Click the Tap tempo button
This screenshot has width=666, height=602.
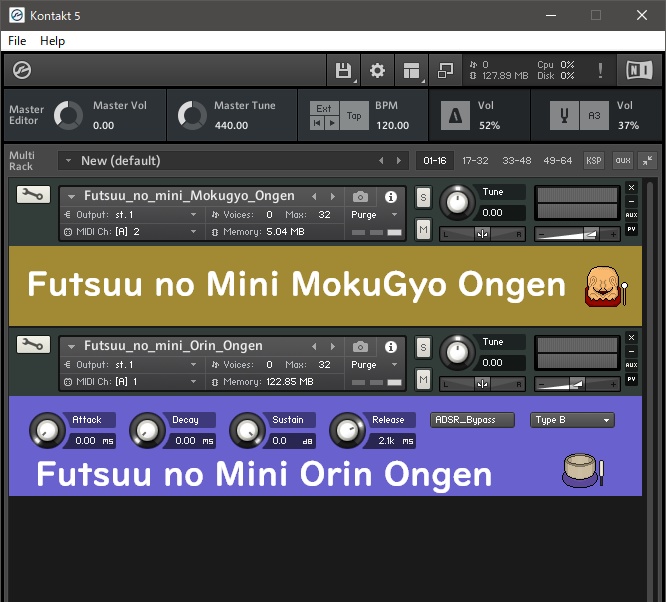pyautogui.click(x=354, y=116)
